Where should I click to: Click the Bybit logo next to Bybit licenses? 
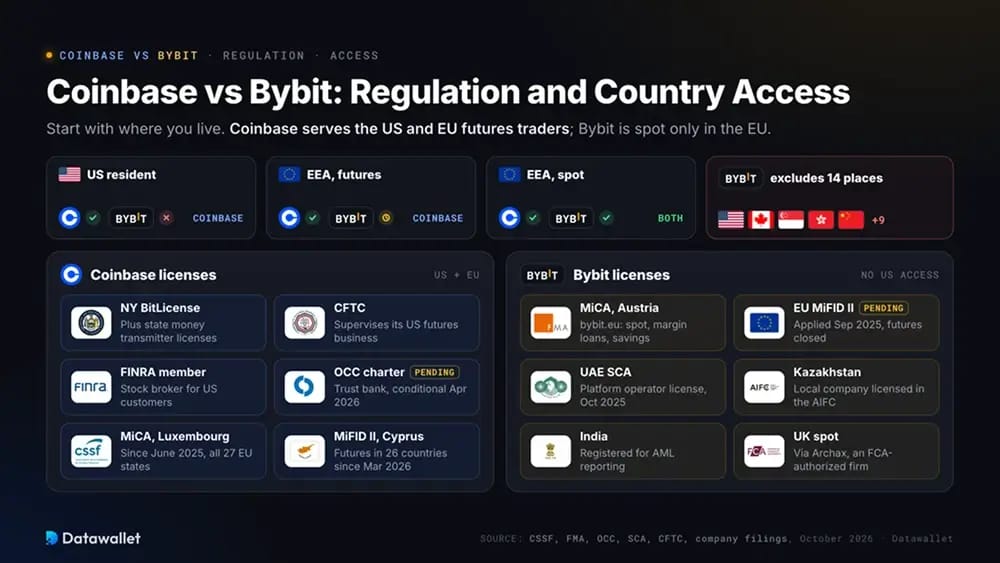point(542,275)
